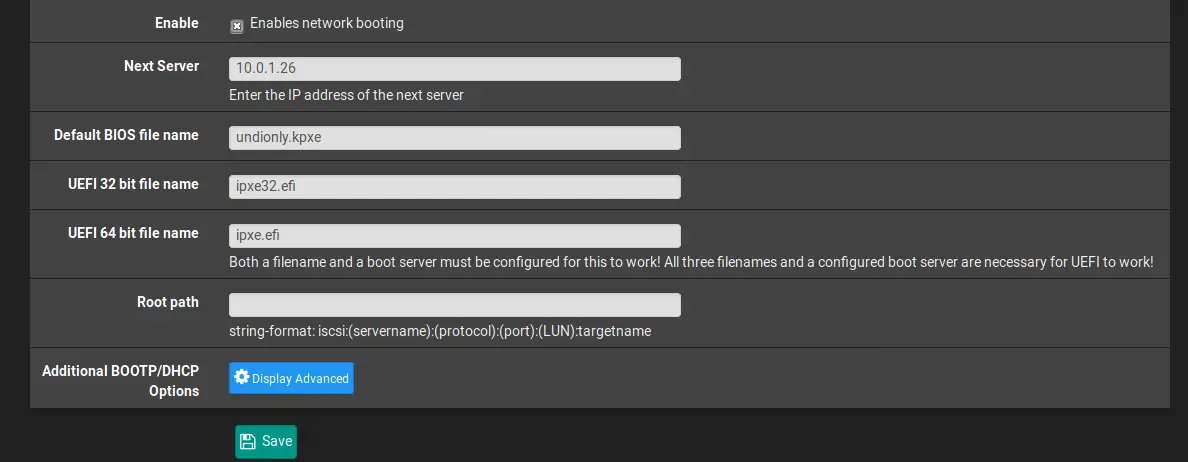Screen dimensions: 1188x462
Task: Click the "UEFI 32 bit file name" label
Action: click(x=132, y=184)
